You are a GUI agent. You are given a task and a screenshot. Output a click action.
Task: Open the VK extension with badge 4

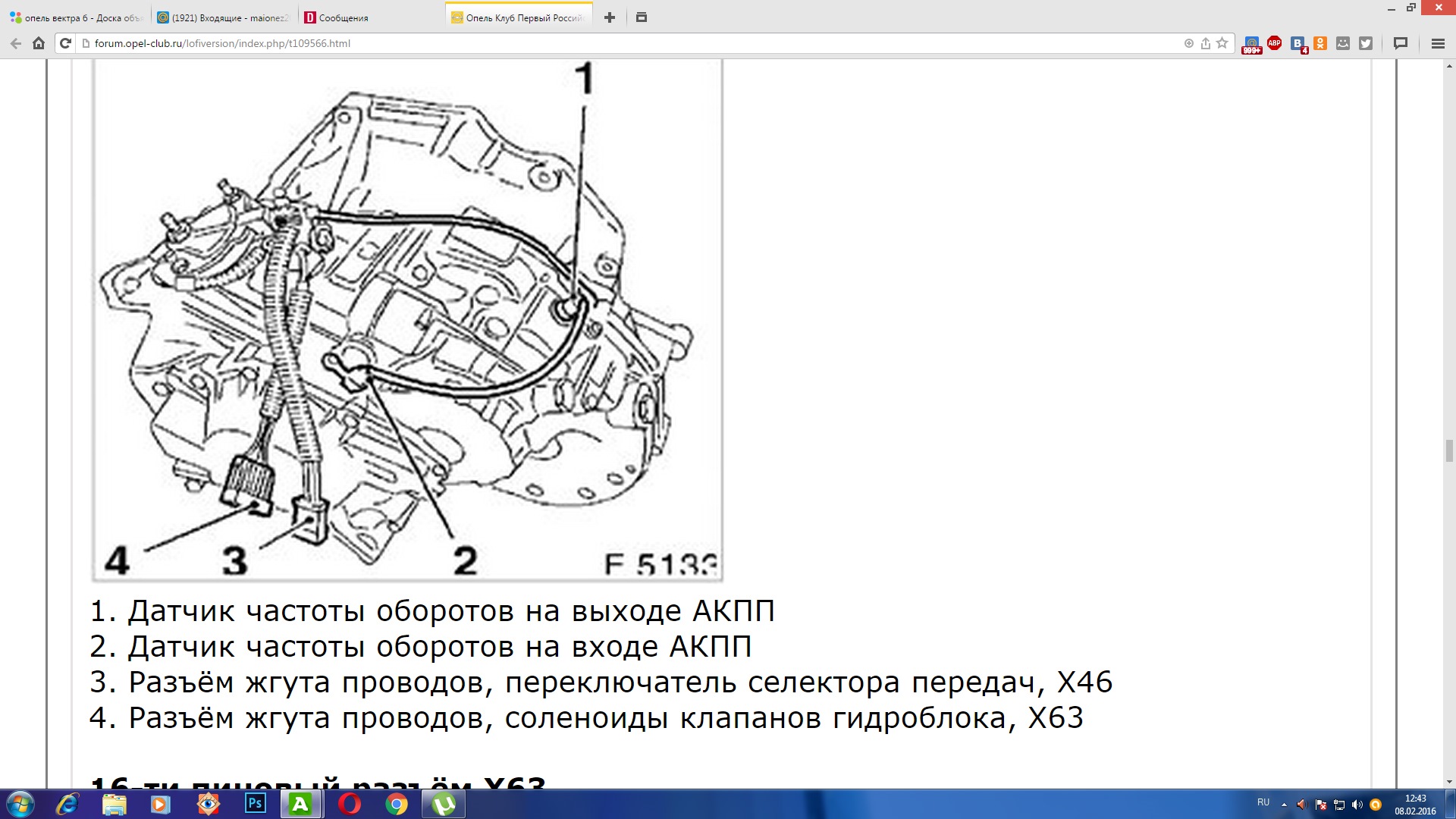point(1298,43)
